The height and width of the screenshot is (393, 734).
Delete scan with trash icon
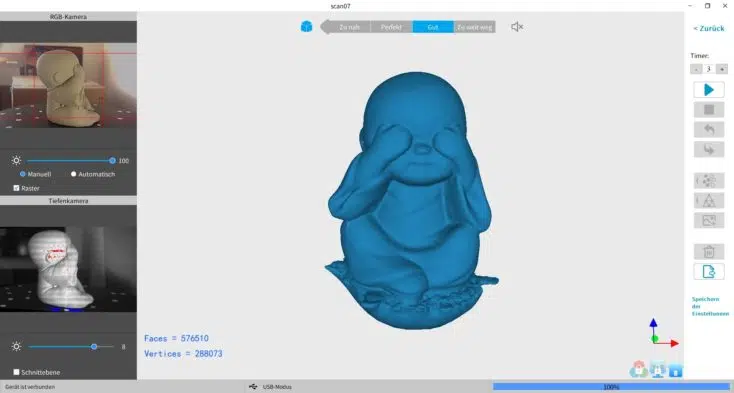pyautogui.click(x=709, y=252)
